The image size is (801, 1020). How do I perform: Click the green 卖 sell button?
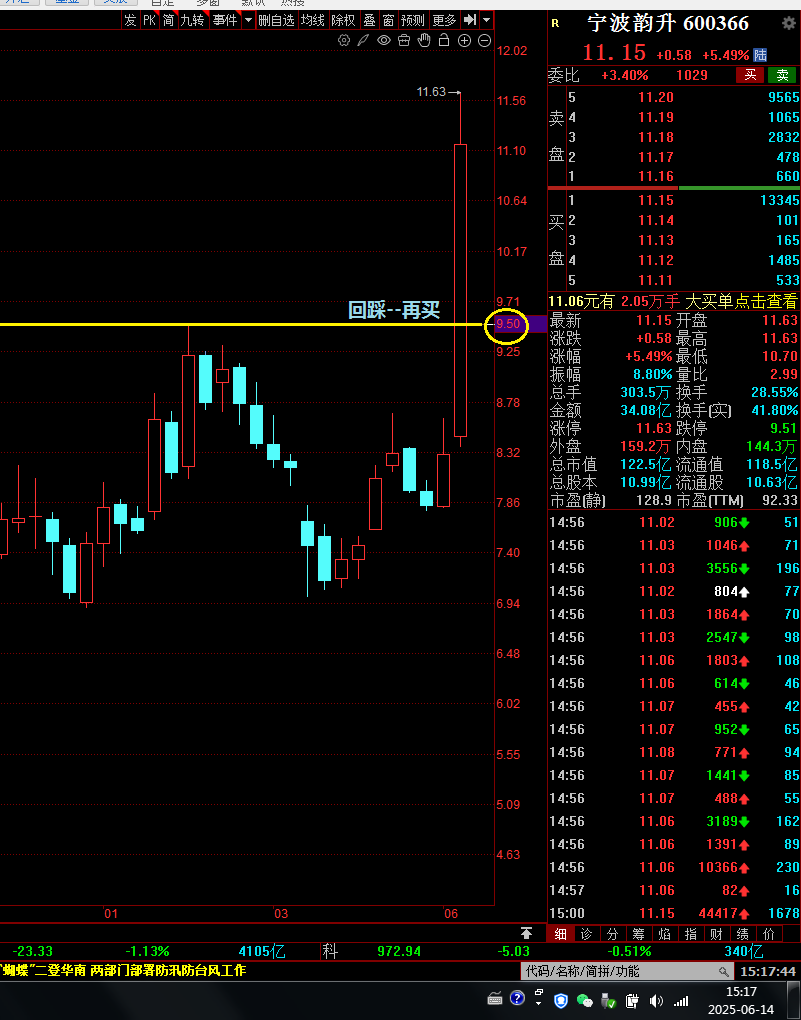(x=782, y=75)
